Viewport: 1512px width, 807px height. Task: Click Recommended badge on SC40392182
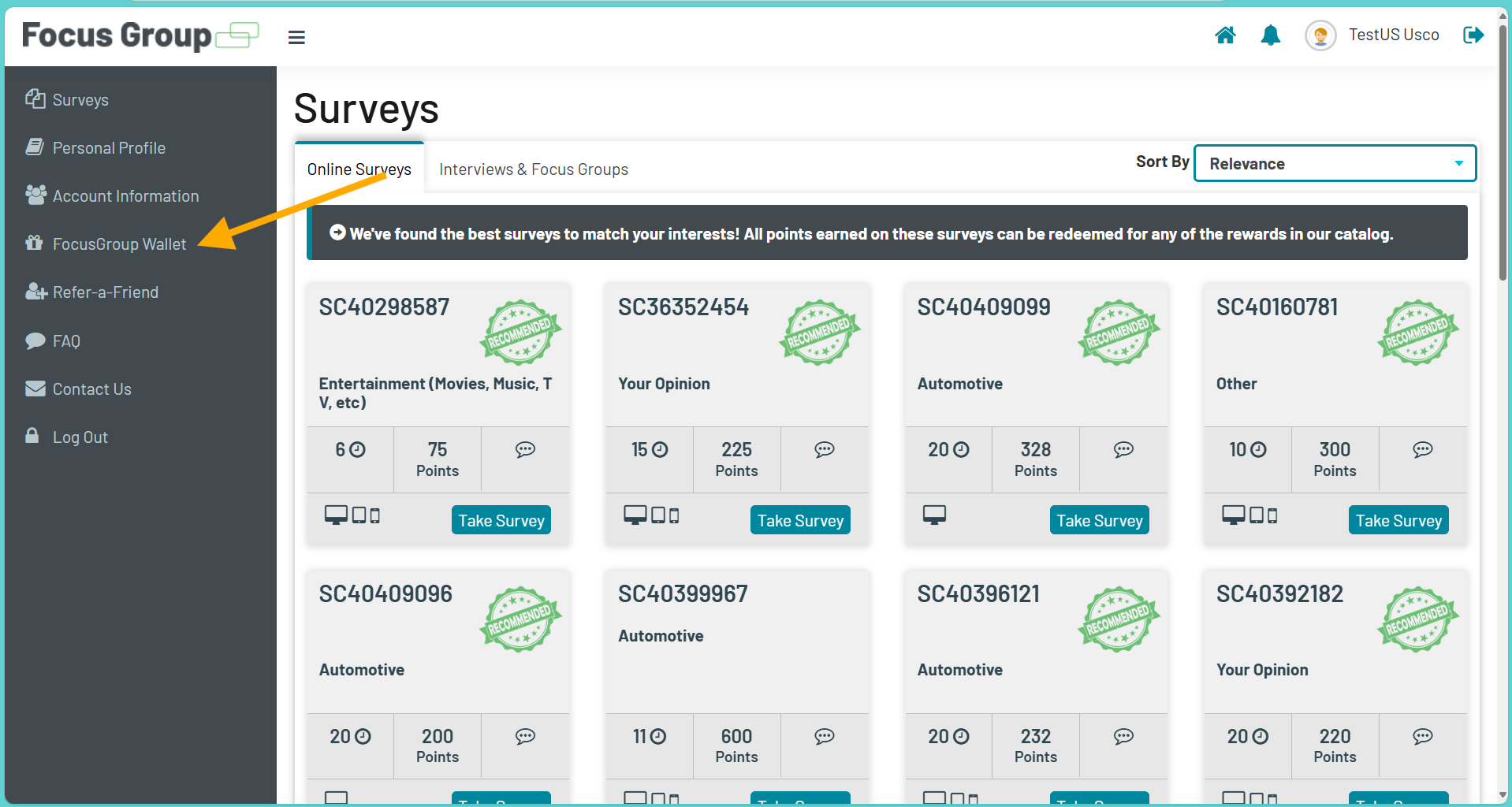(x=1418, y=619)
